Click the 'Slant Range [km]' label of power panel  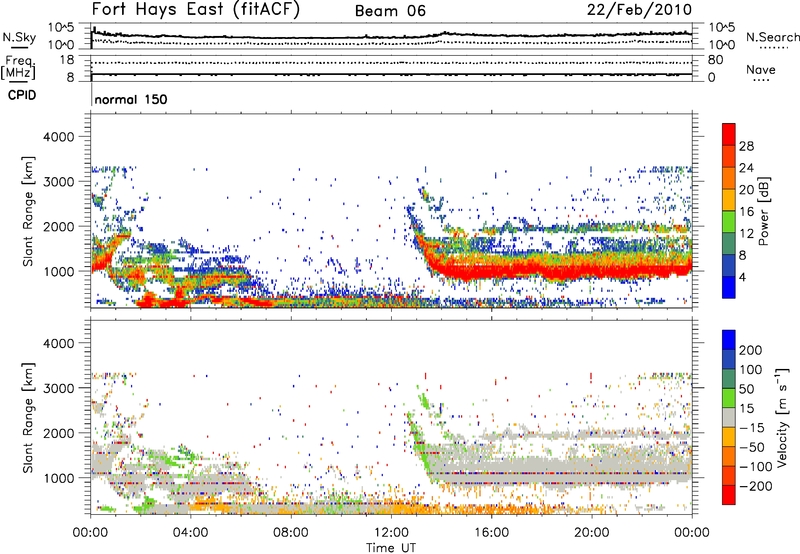coord(29,211)
